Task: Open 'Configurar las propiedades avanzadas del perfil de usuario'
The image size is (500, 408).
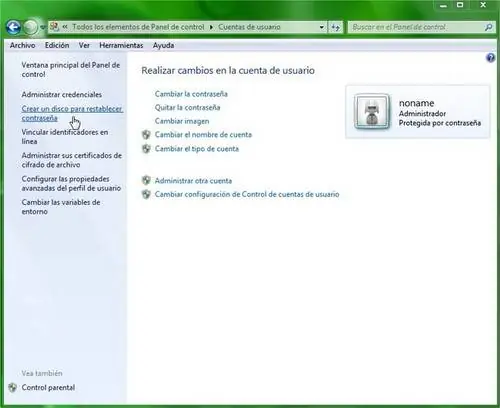Action: pyautogui.click(x=71, y=183)
